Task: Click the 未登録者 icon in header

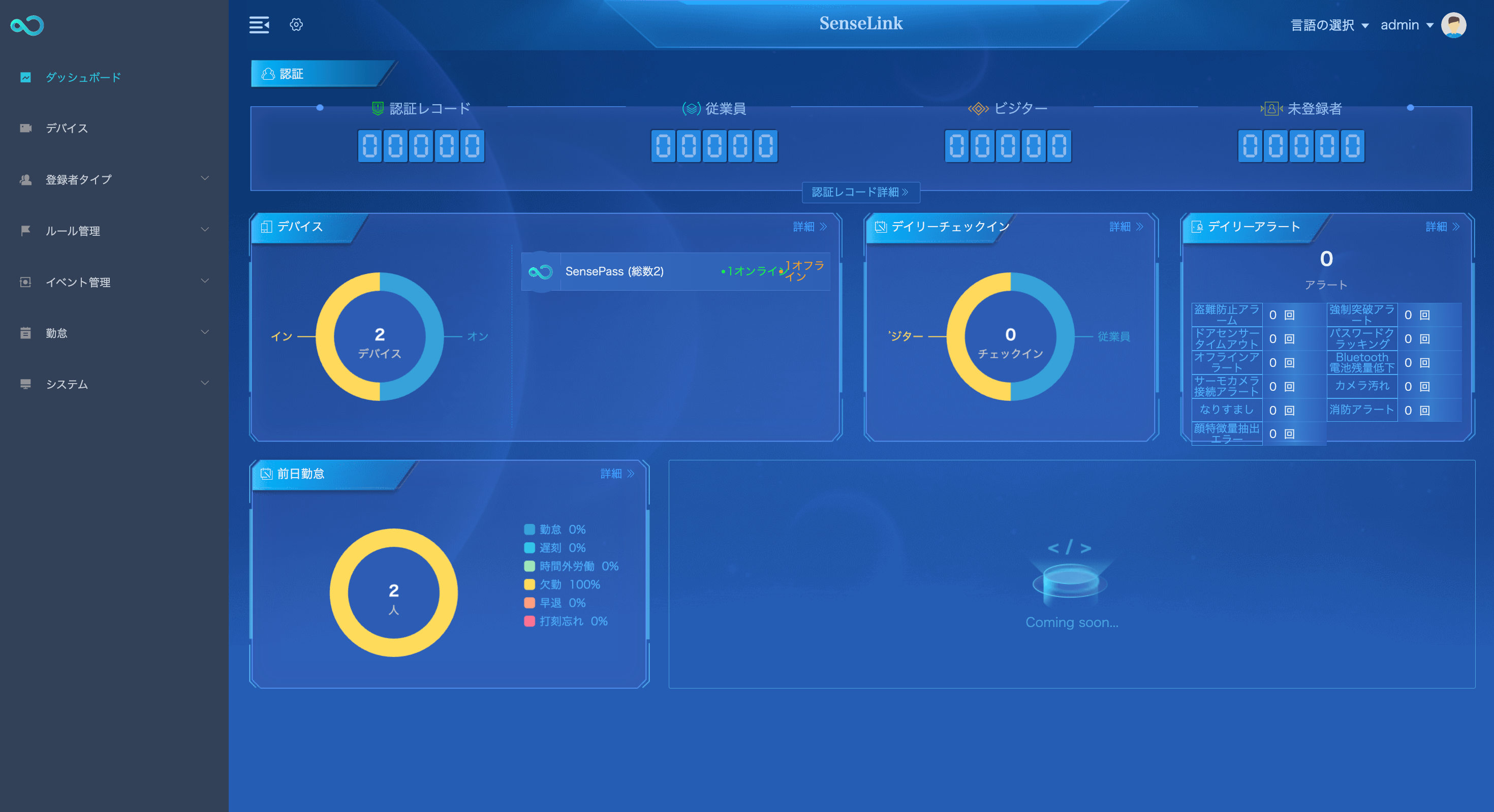Action: click(x=1271, y=107)
